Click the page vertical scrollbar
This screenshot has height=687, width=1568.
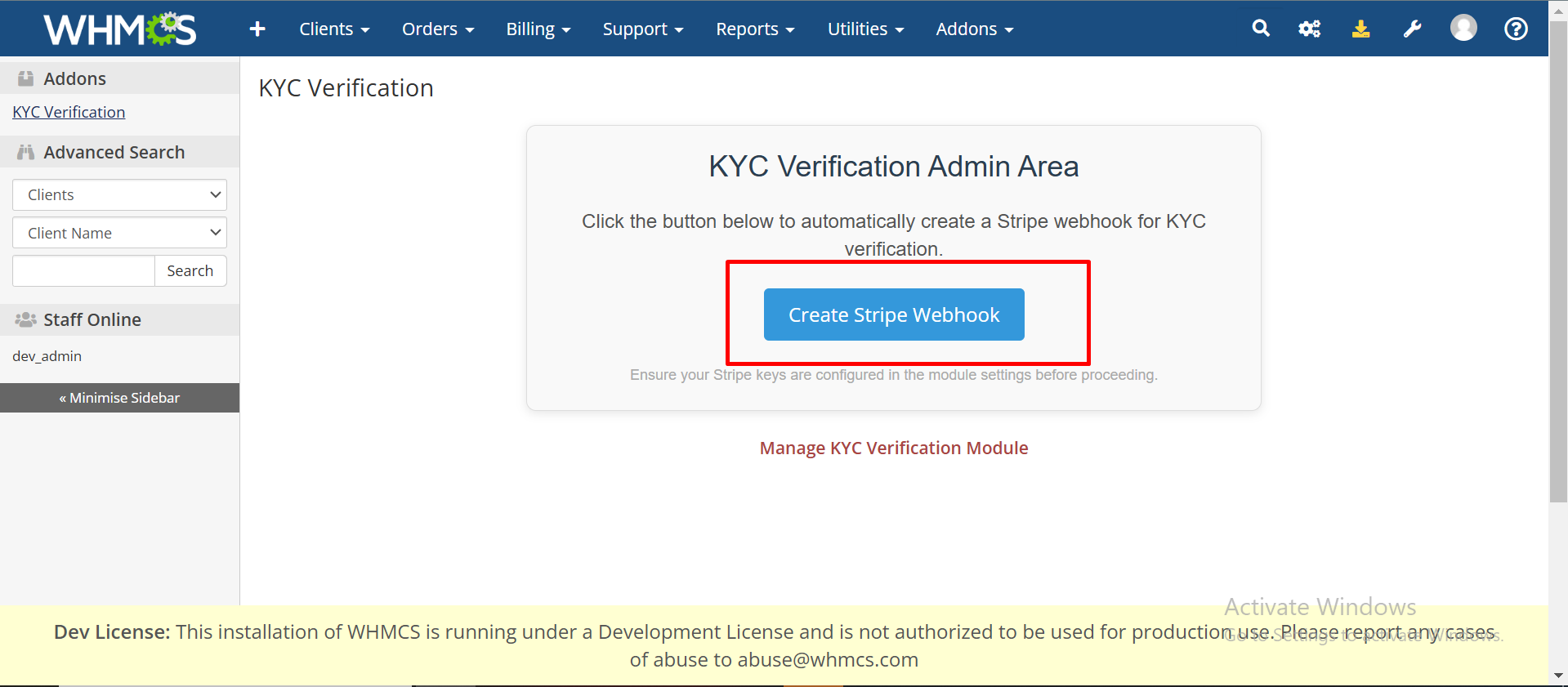coord(1558,261)
